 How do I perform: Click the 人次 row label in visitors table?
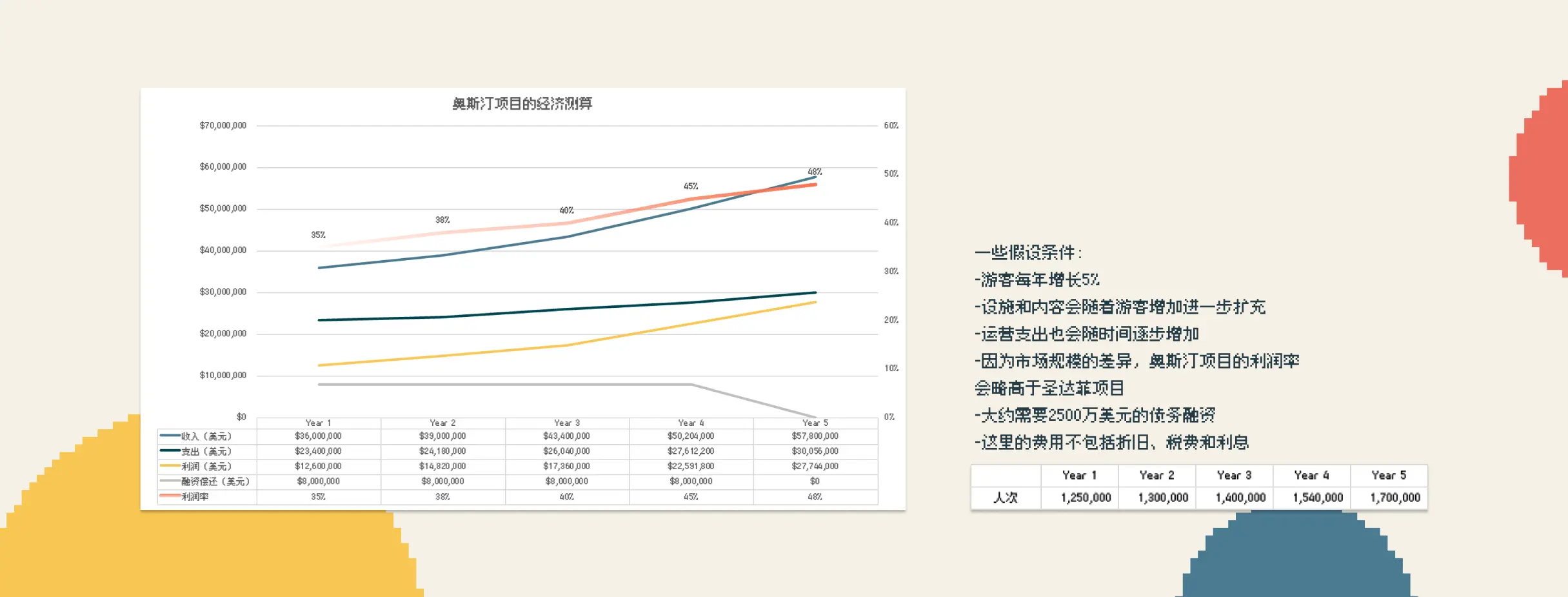tap(1005, 498)
